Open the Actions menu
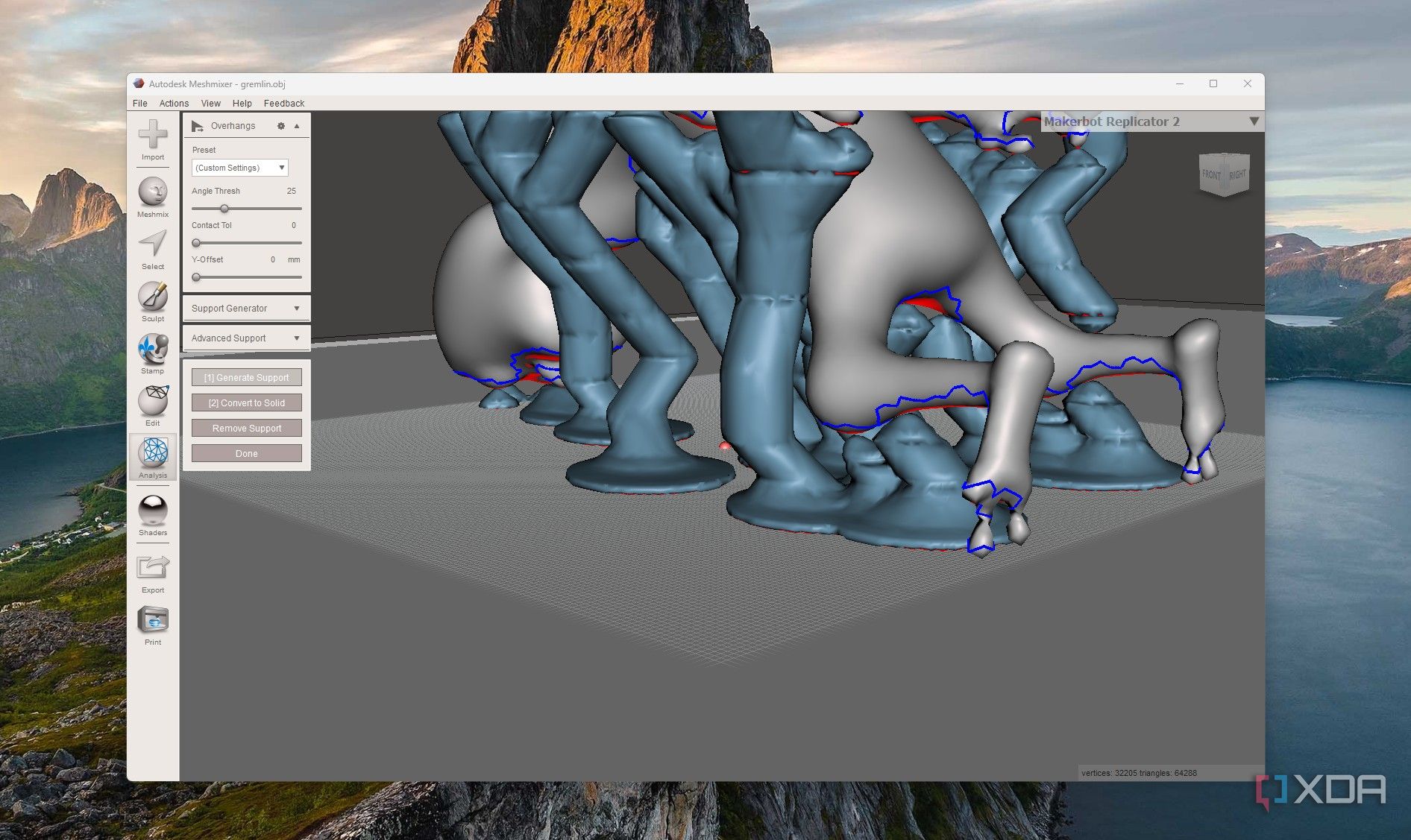The height and width of the screenshot is (840, 1411). (x=174, y=104)
